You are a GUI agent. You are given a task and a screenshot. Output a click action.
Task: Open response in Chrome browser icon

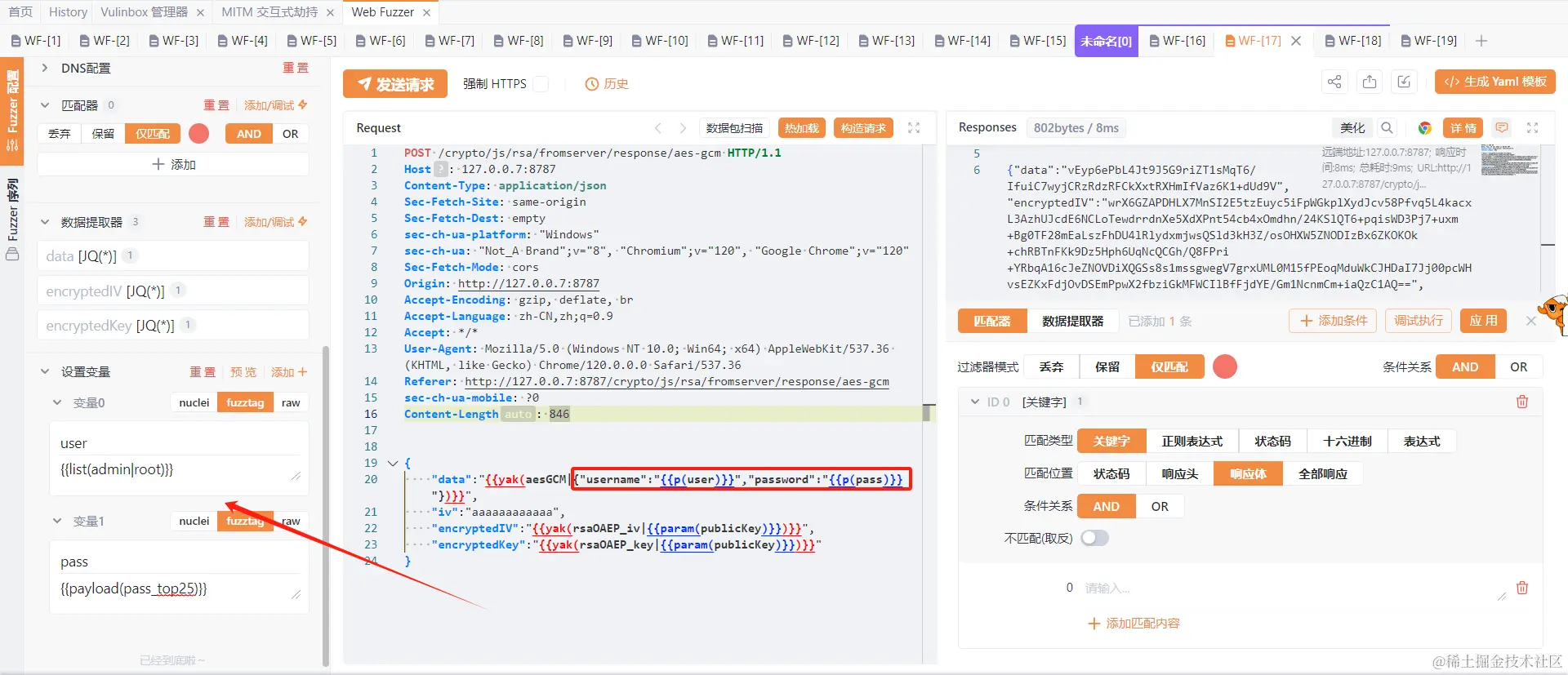pyautogui.click(x=1425, y=128)
